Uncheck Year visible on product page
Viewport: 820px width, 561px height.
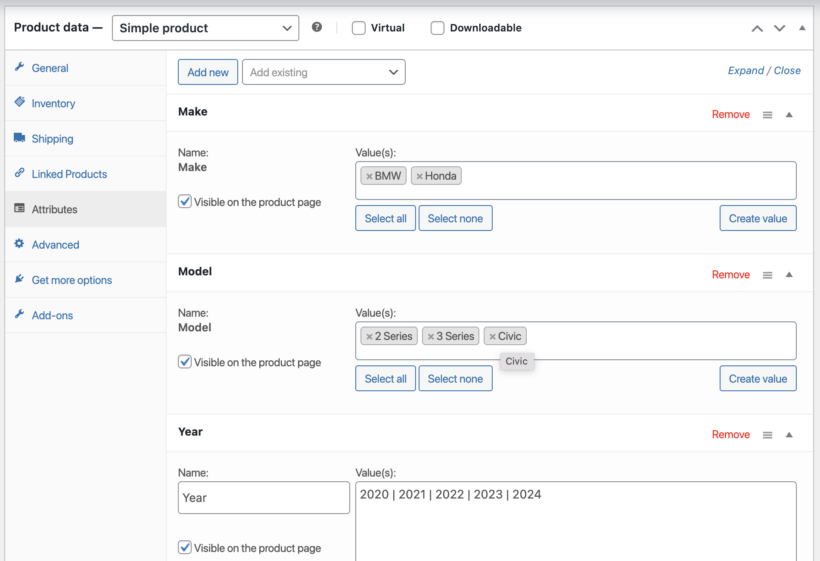point(185,547)
